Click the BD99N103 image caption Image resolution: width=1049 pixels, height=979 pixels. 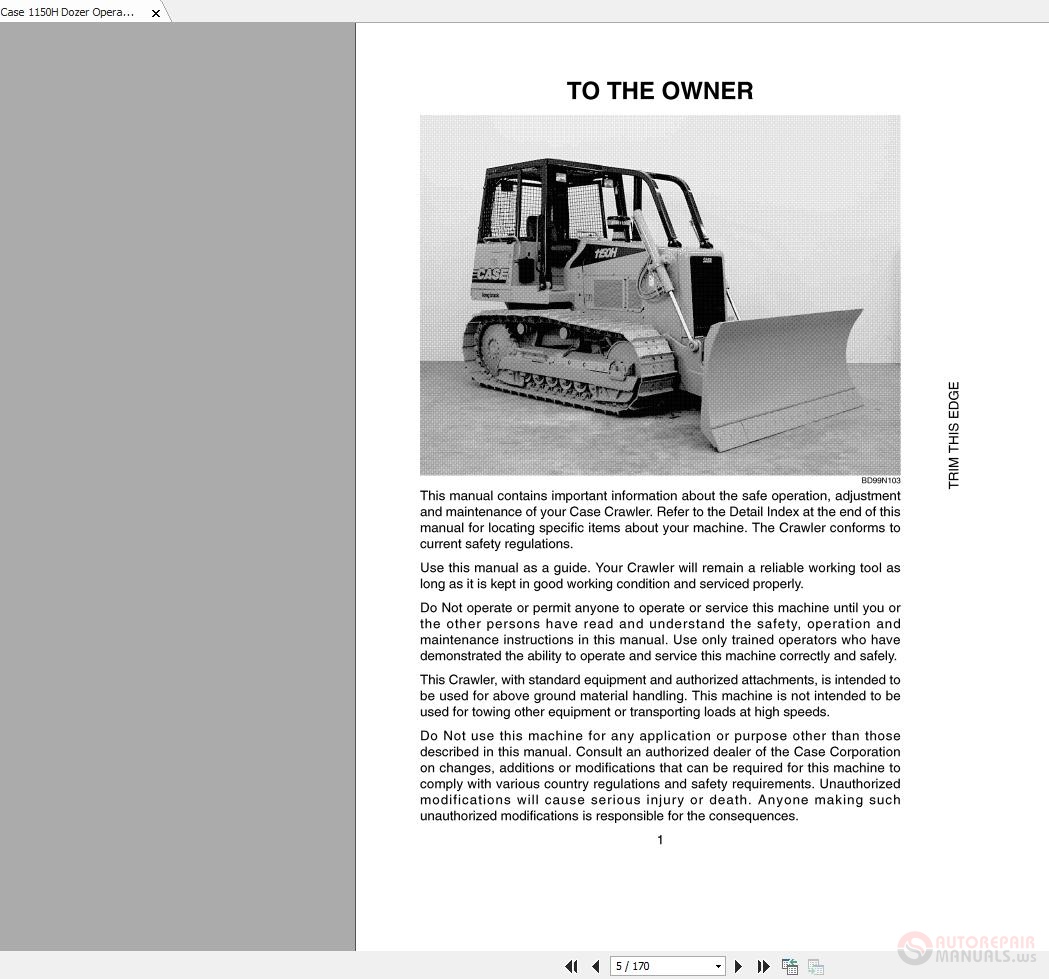pyautogui.click(x=880, y=481)
